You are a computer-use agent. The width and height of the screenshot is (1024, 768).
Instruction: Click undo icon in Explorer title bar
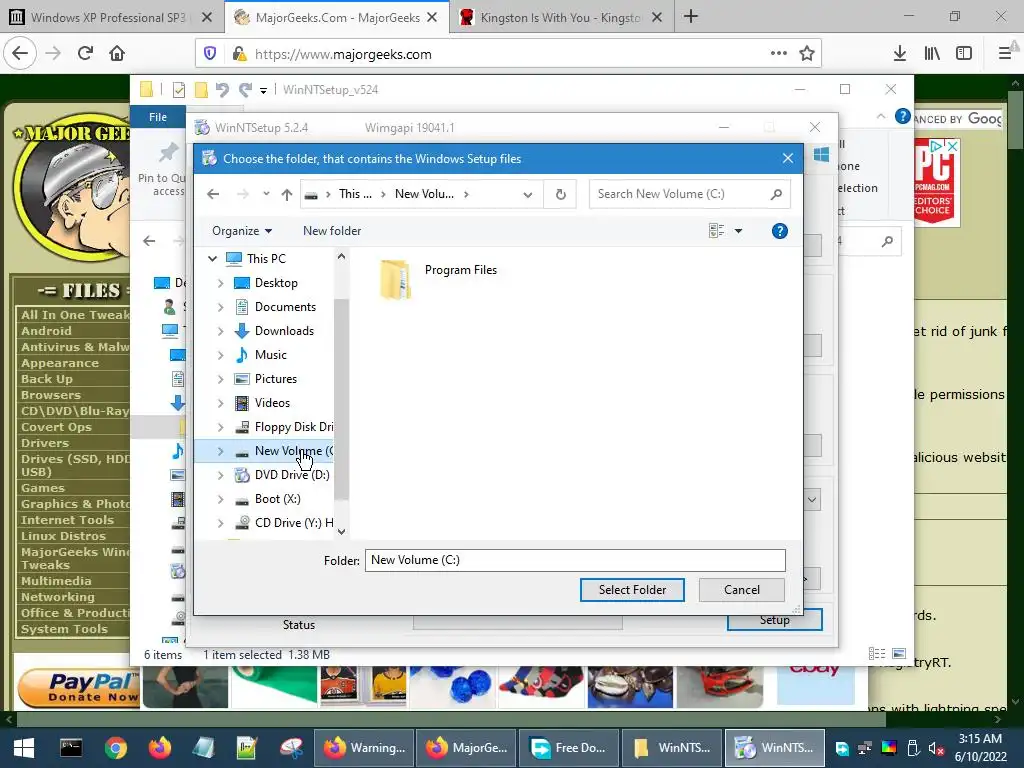pyautogui.click(x=222, y=89)
